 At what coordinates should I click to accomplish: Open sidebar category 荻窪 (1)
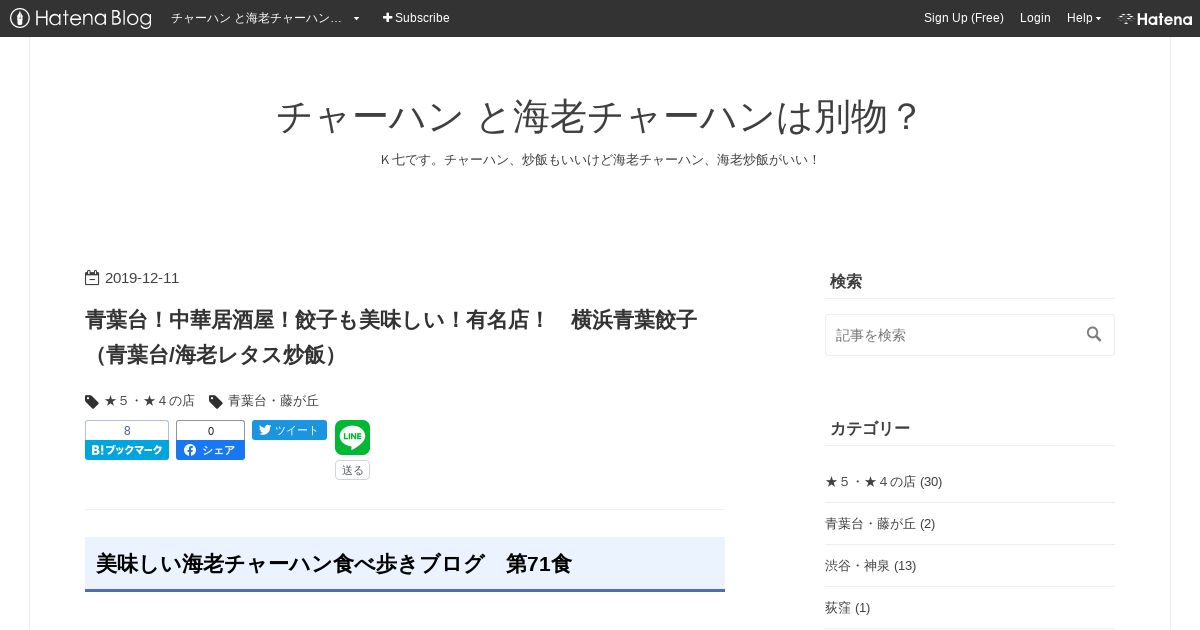[847, 608]
